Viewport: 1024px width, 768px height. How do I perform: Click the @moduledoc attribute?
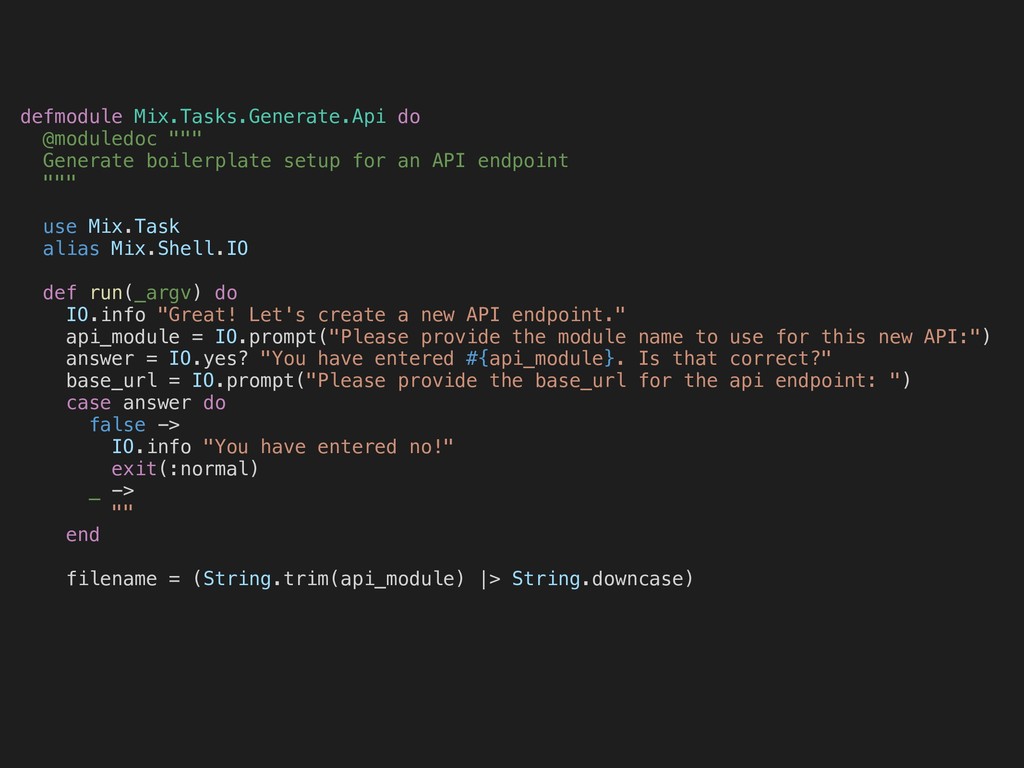pos(100,138)
